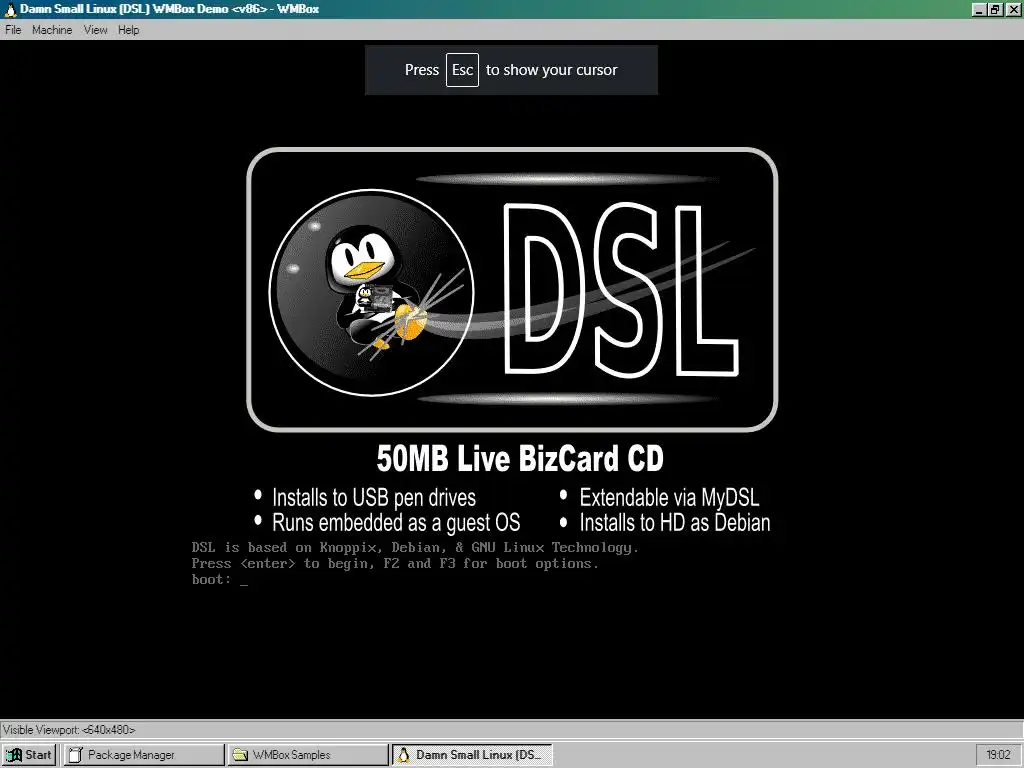Minimize the WMBox window
Screen dimensions: 1024x768
(x=979, y=9)
